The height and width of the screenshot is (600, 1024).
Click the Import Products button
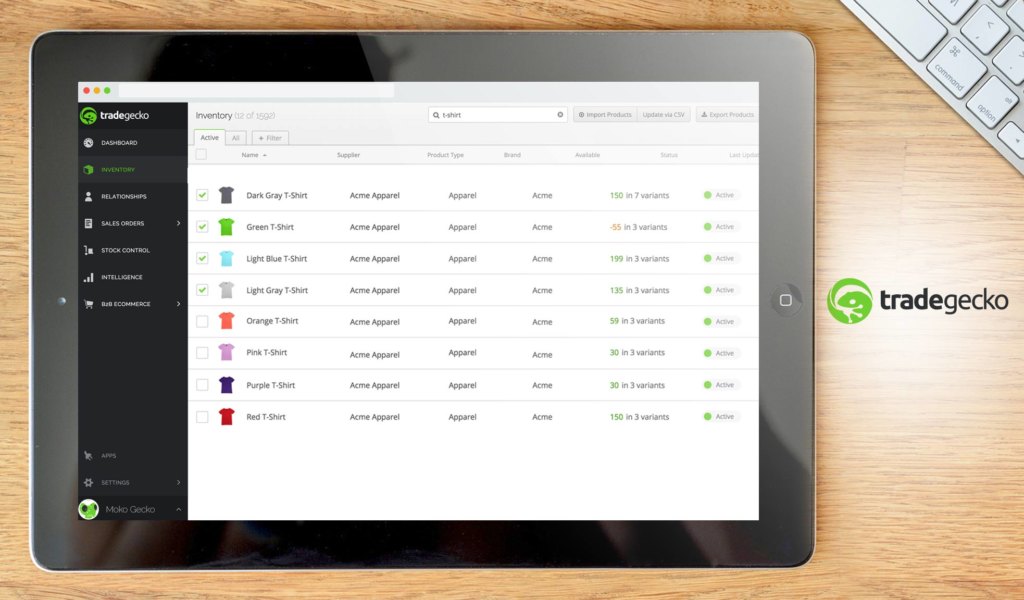click(x=605, y=114)
